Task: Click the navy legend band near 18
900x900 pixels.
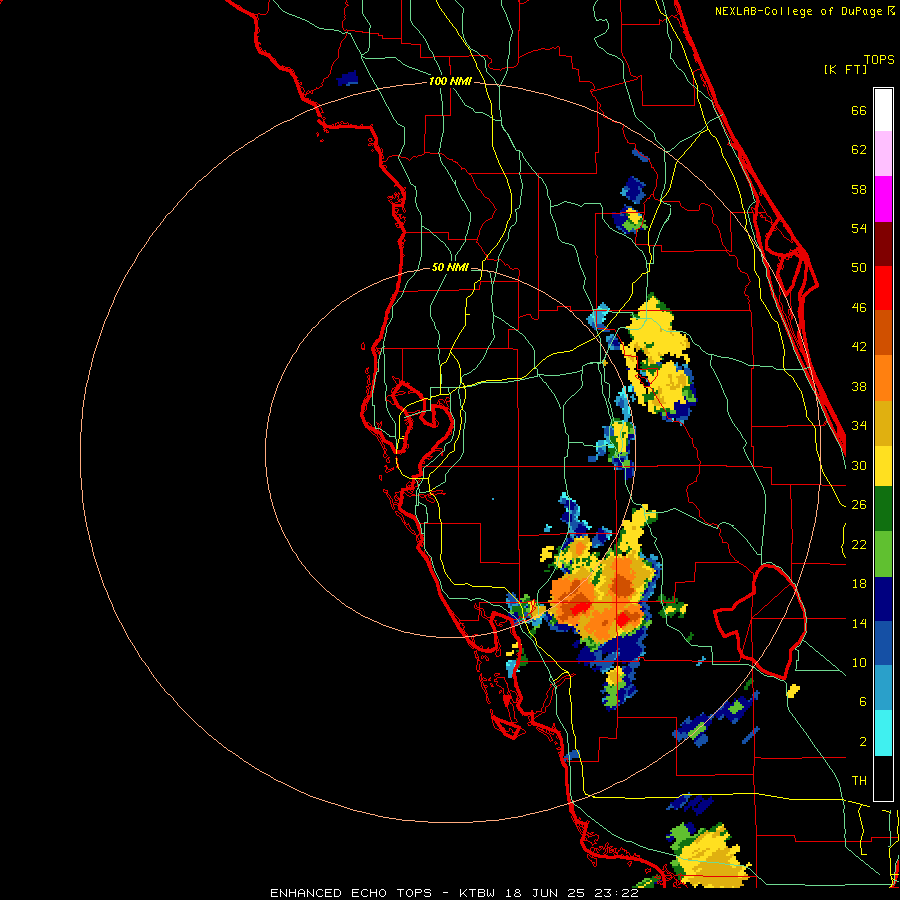Action: (x=883, y=599)
